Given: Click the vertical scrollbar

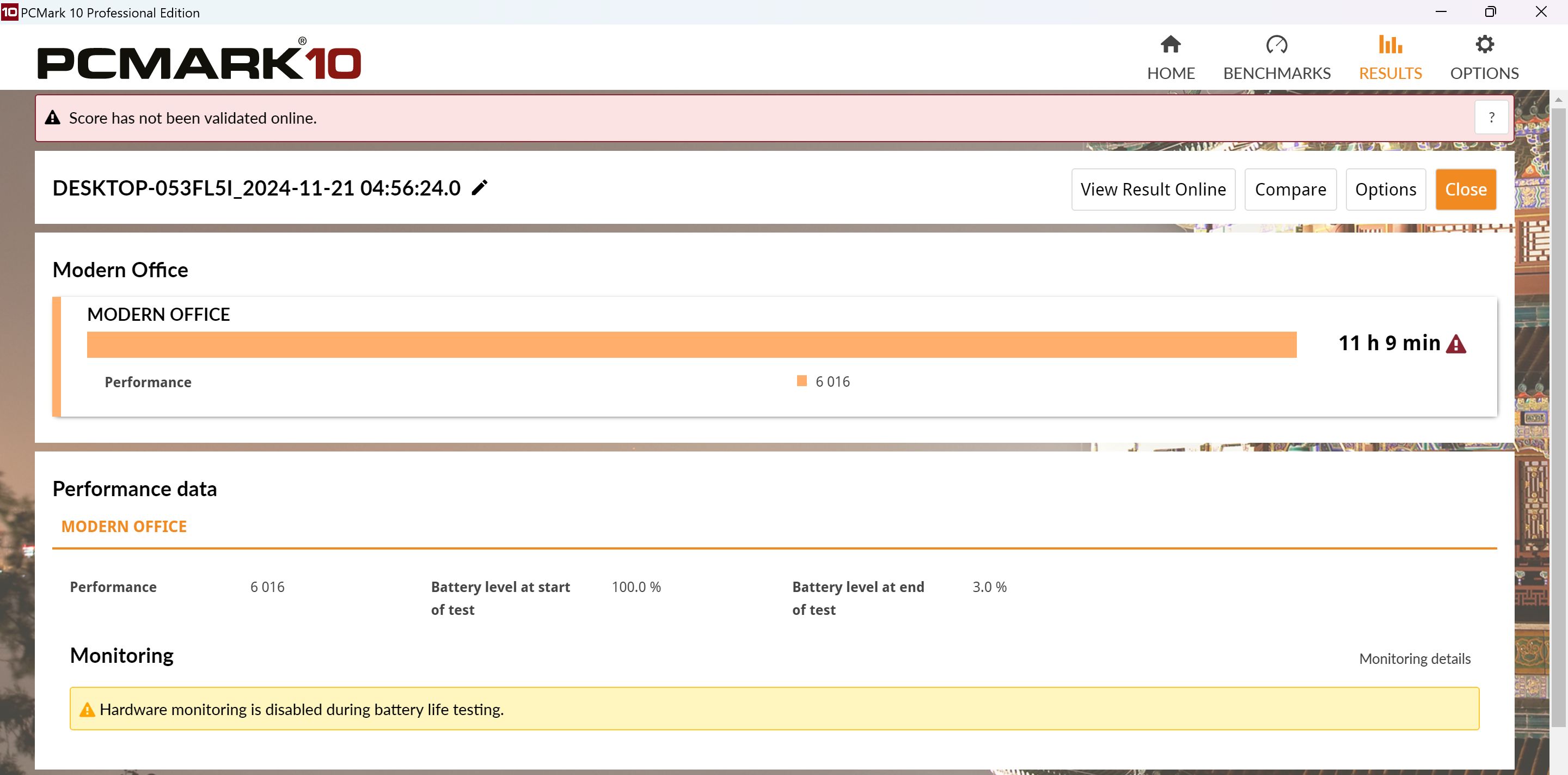Looking at the screenshot, I should click(1558, 417).
